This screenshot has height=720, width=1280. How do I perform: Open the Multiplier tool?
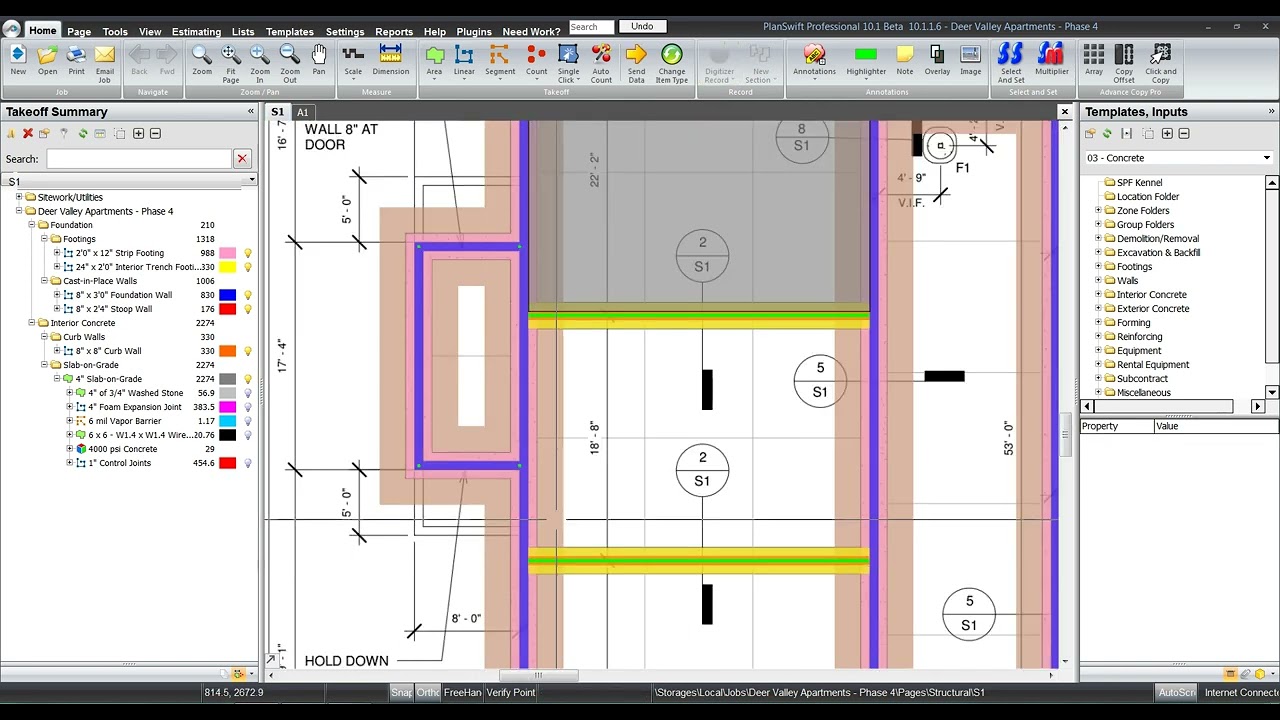[1051, 60]
